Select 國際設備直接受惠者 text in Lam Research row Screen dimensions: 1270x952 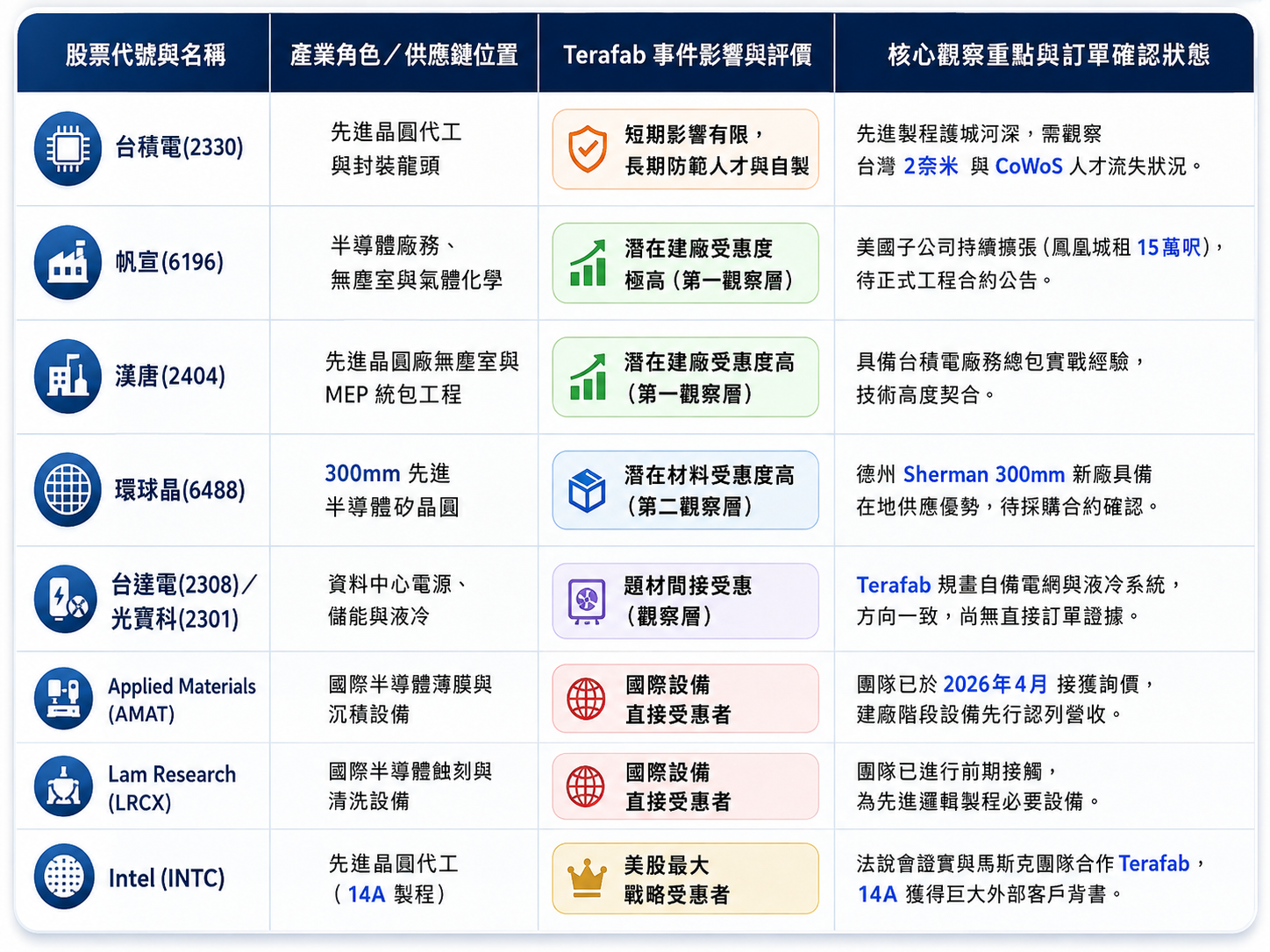tap(678, 787)
